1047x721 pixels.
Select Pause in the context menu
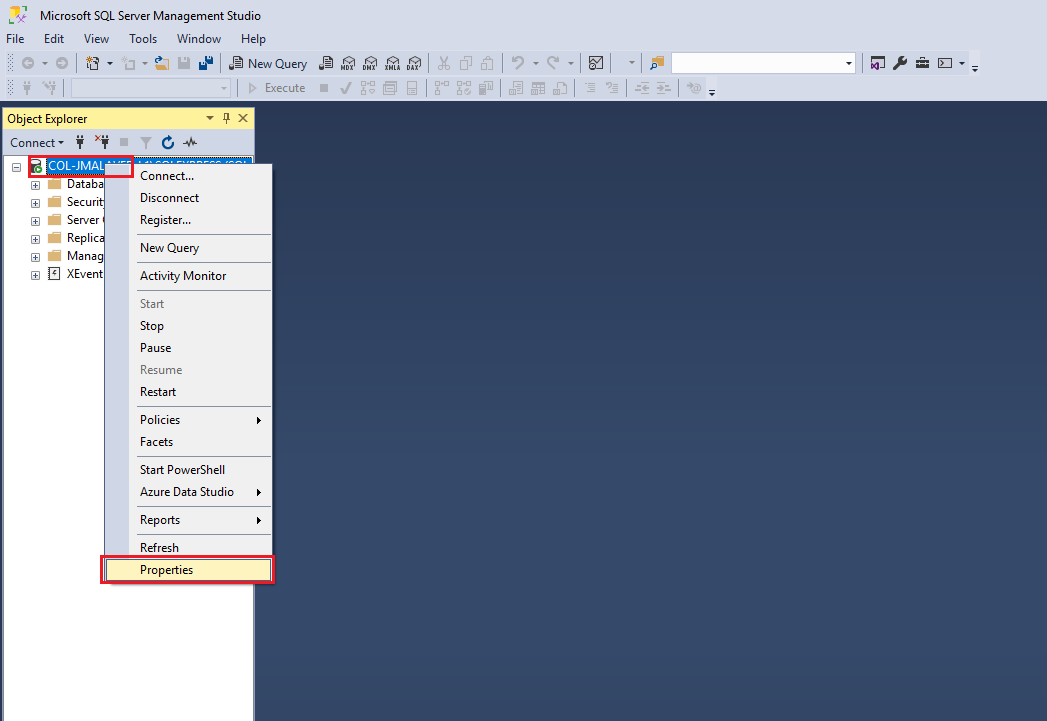click(x=188, y=348)
